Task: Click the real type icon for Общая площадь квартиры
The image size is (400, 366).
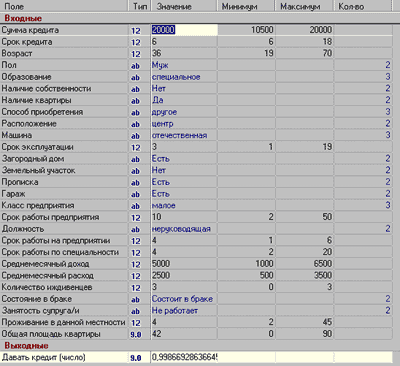Action: (x=136, y=334)
